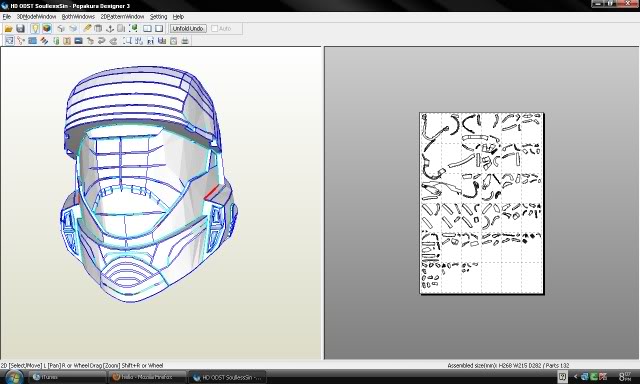
Task: Open the 3DModelWindow menu
Action: coord(36,17)
